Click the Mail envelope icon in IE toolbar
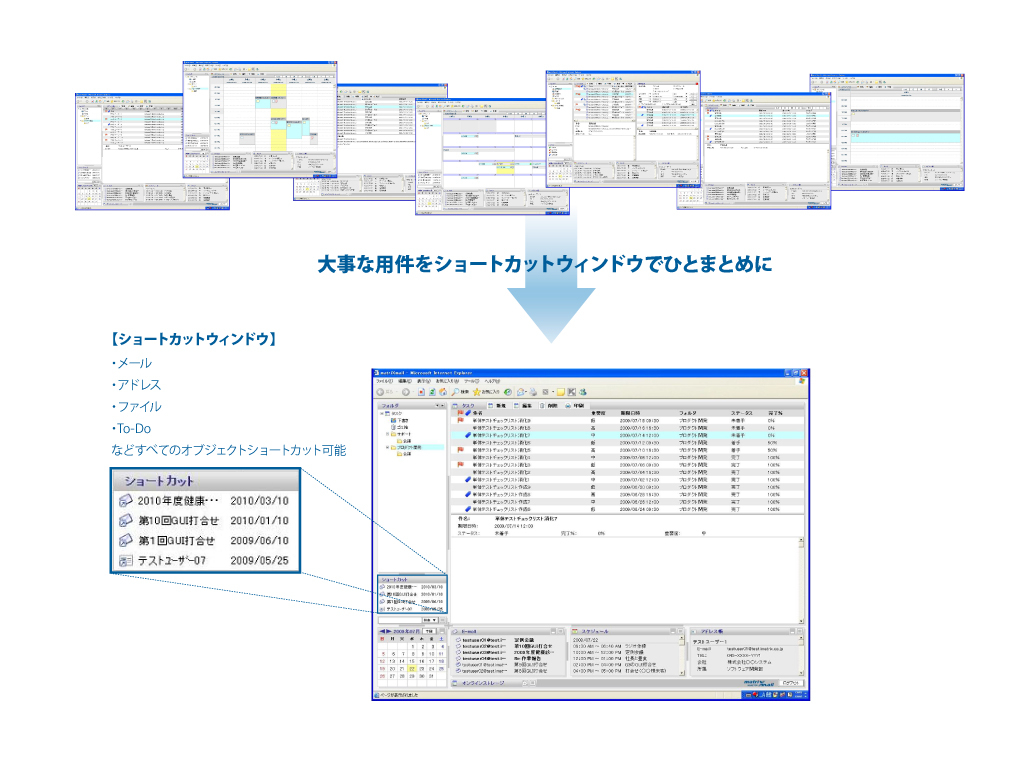1024x768 pixels. tap(521, 392)
